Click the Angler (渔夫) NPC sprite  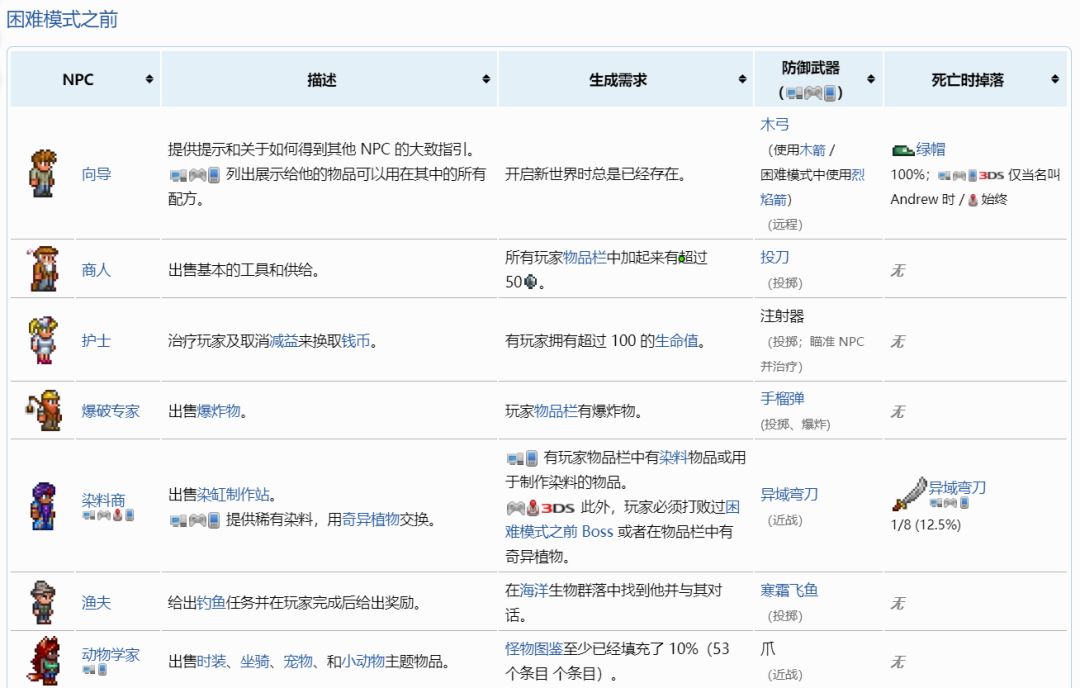coord(43,602)
